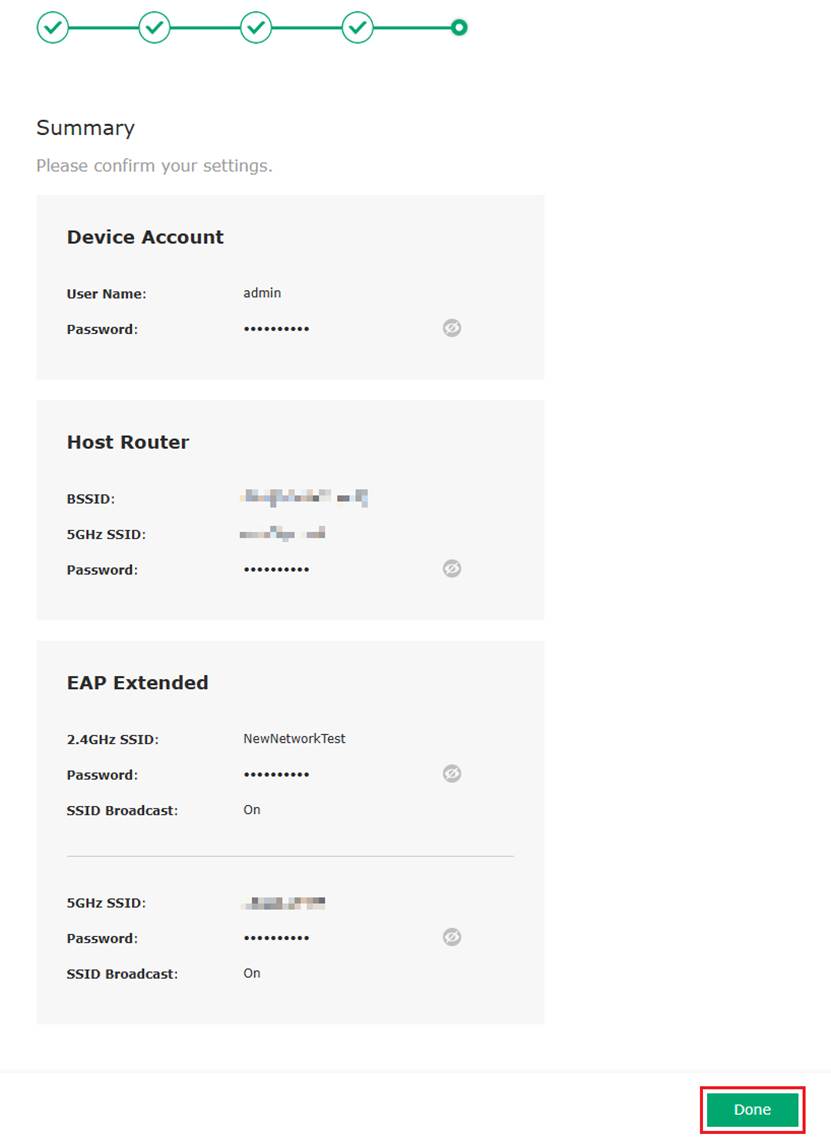Click the SSID Broadcast On status for 2.4GHz

251,809
